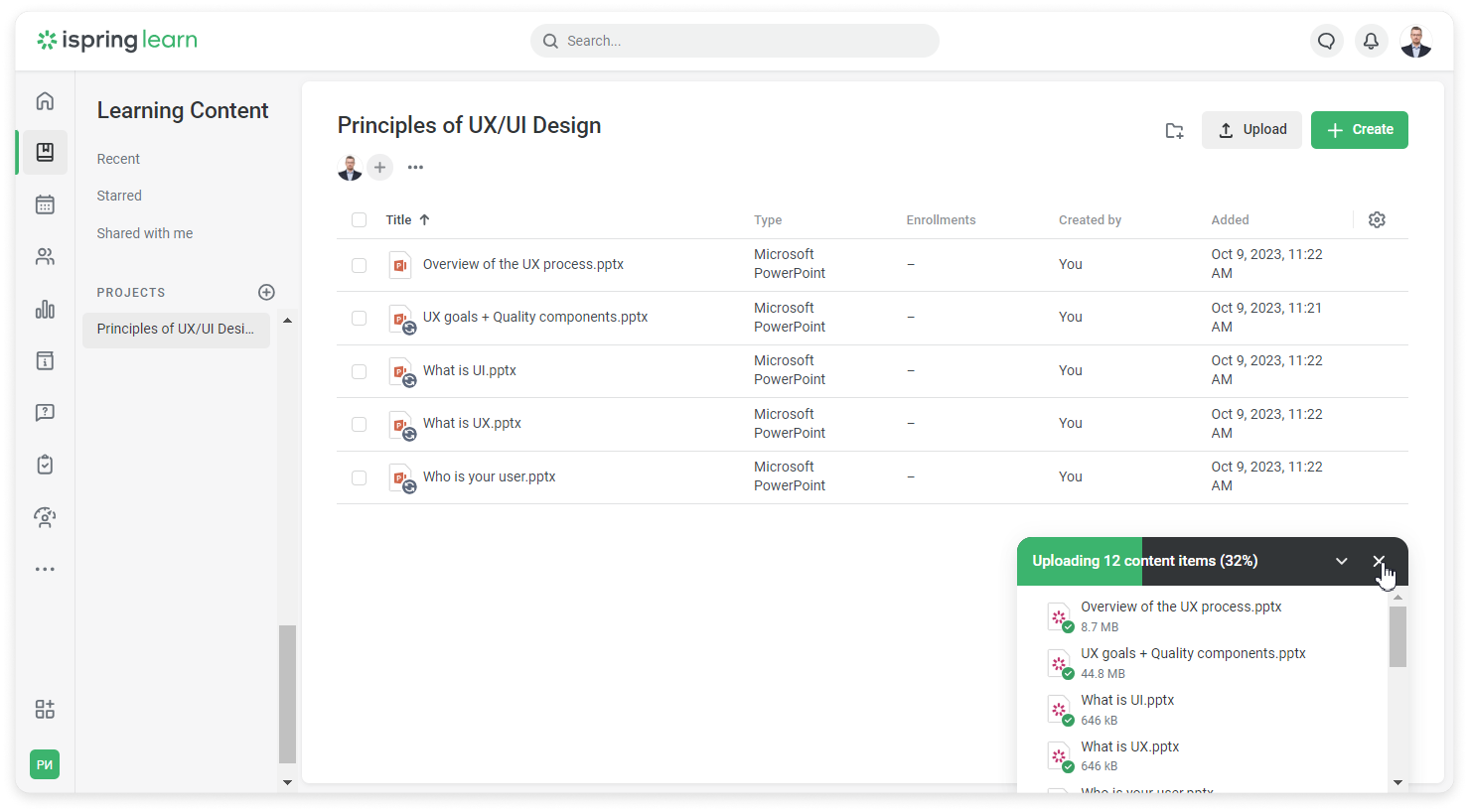Click the green Create button
The height and width of the screenshot is (812, 1469).
point(1360,130)
